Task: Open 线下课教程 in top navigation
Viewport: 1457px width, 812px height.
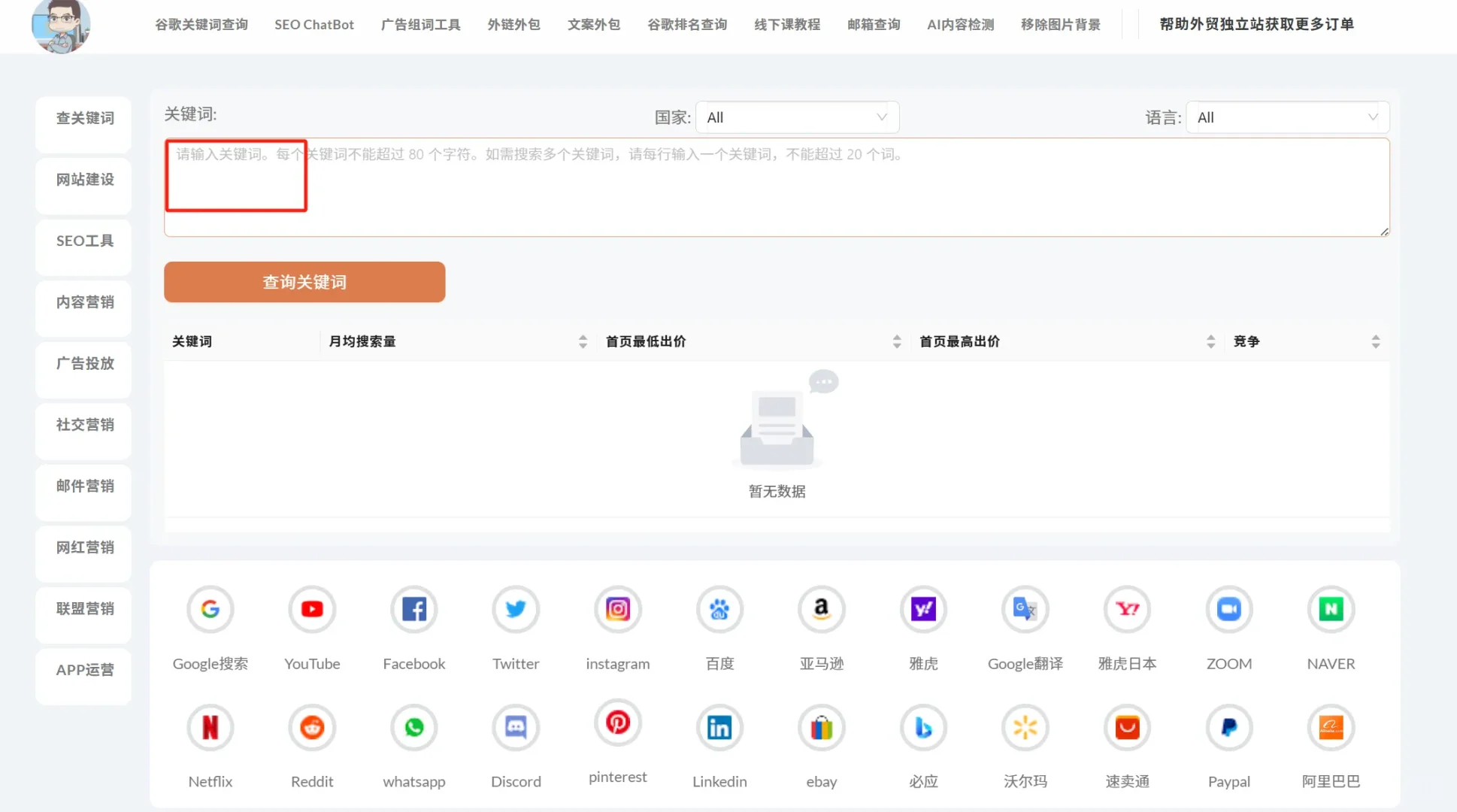Action: [787, 25]
